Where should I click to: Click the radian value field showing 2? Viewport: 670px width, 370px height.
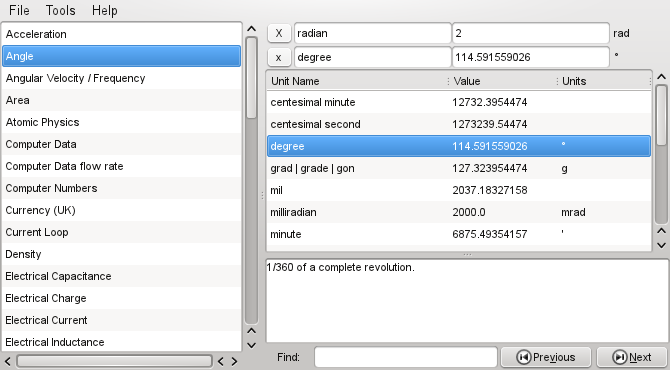(x=531, y=33)
